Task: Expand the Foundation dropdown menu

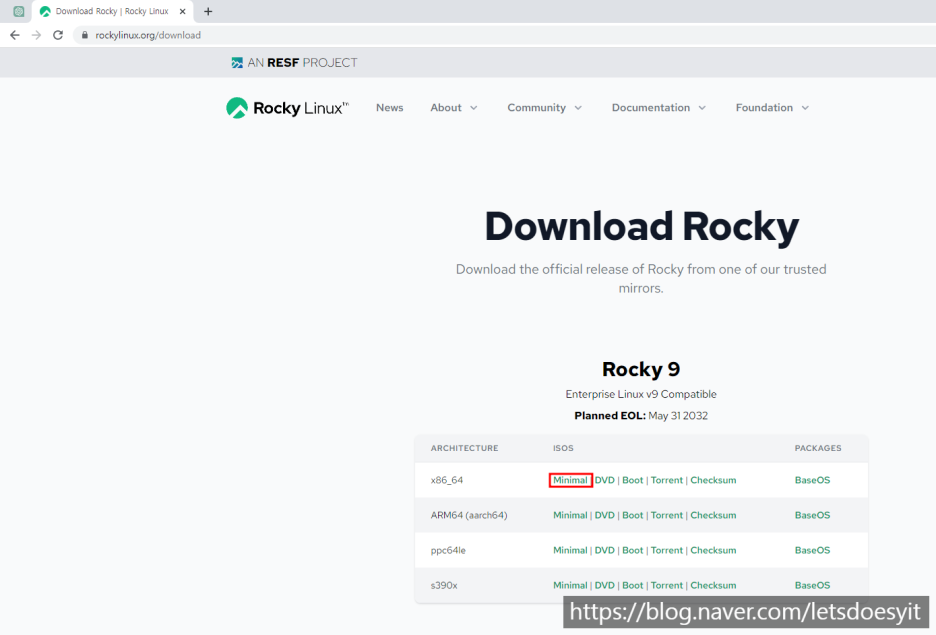Action: point(772,108)
